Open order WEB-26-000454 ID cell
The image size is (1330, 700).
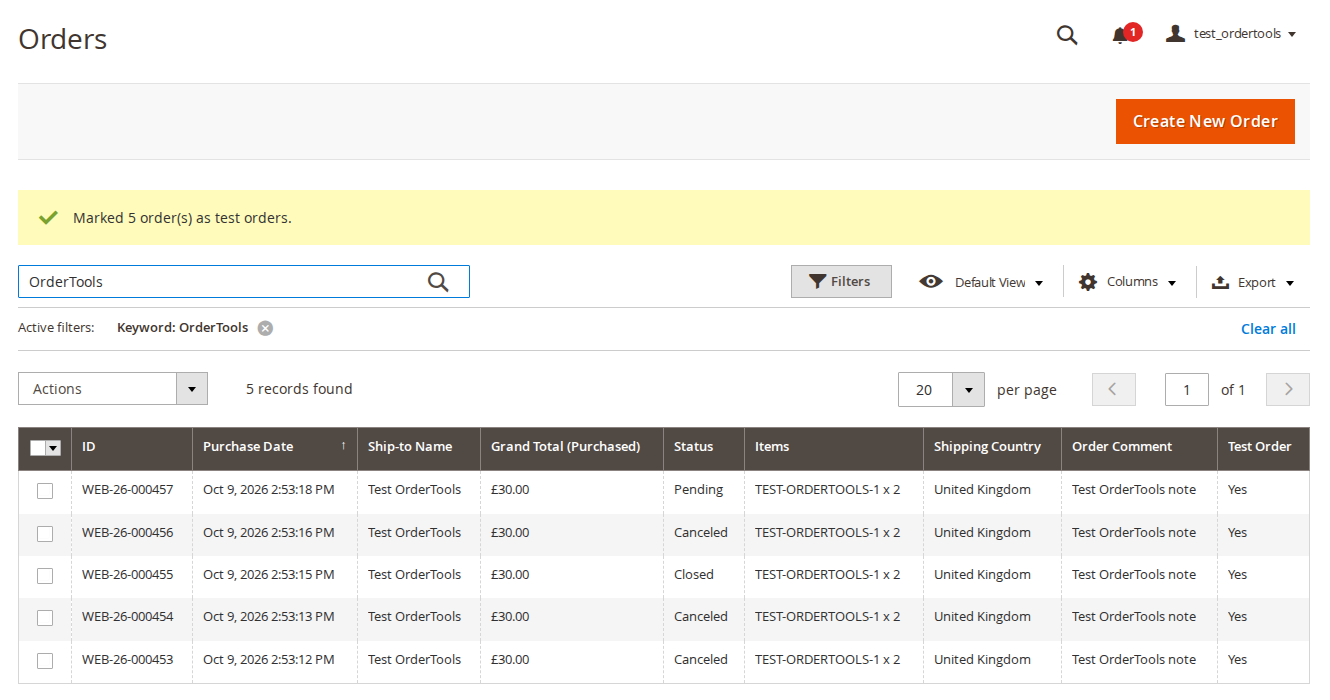(x=132, y=617)
